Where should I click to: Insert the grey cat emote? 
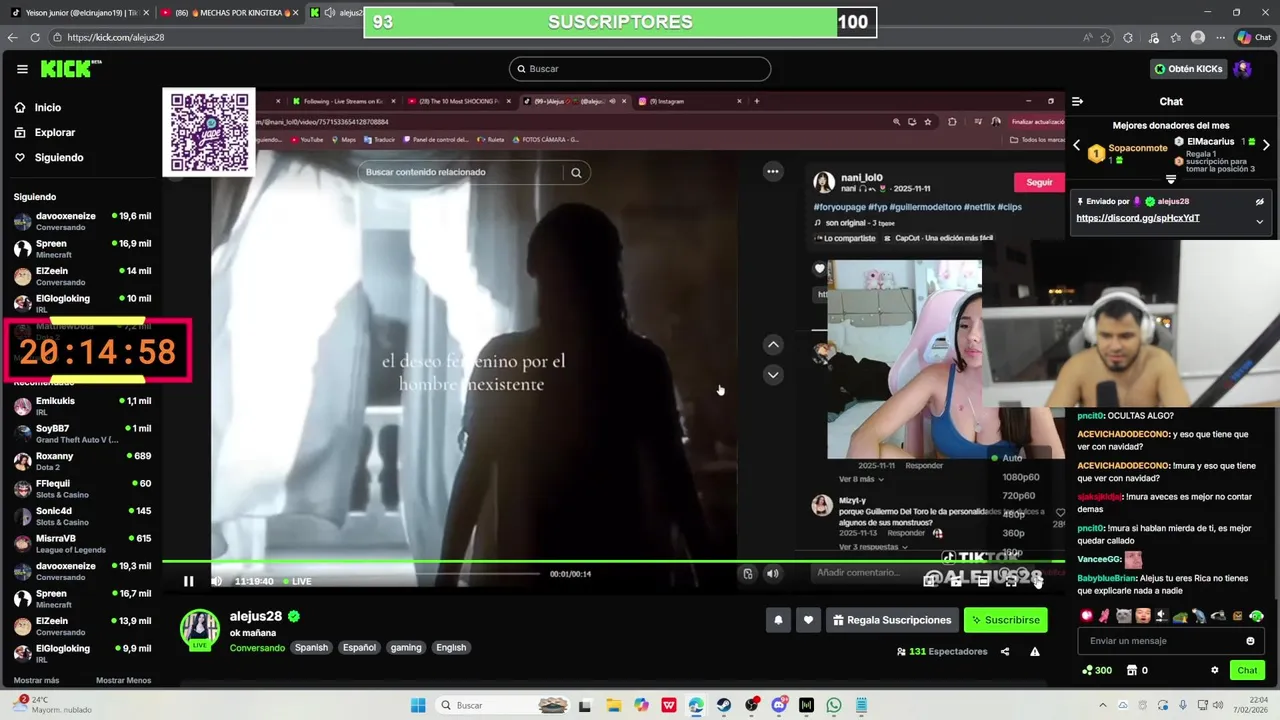click(1123, 616)
